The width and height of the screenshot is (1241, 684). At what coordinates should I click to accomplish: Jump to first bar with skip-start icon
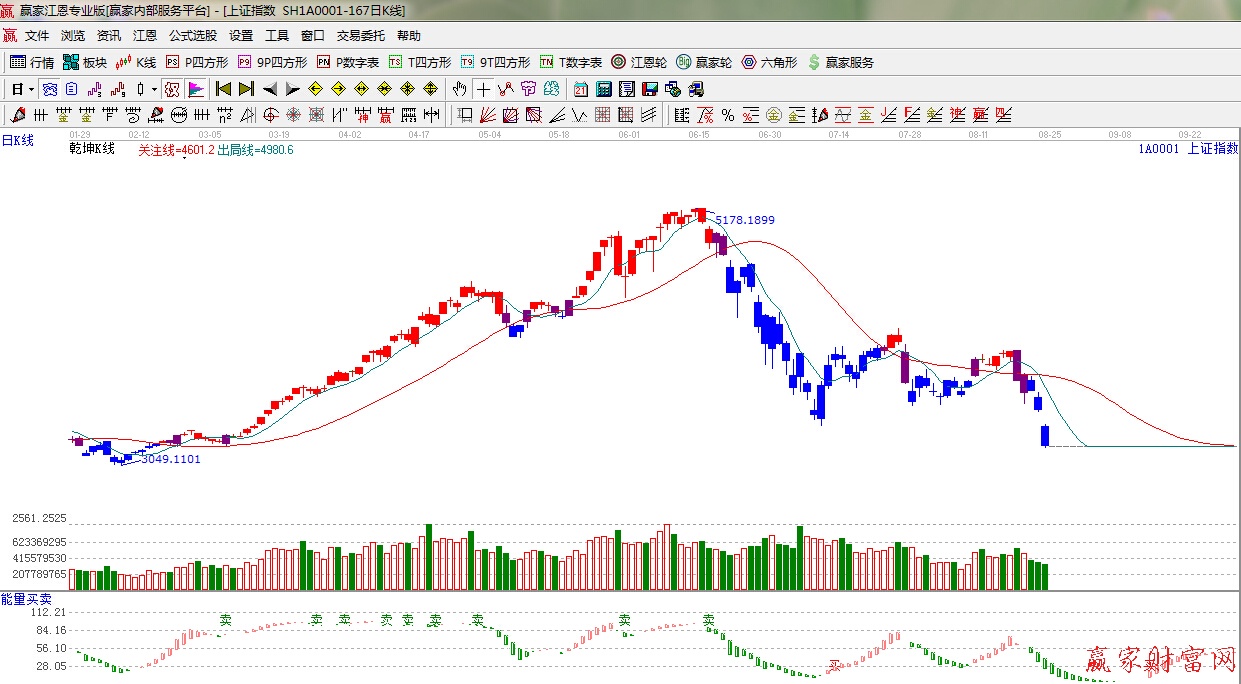point(223,89)
